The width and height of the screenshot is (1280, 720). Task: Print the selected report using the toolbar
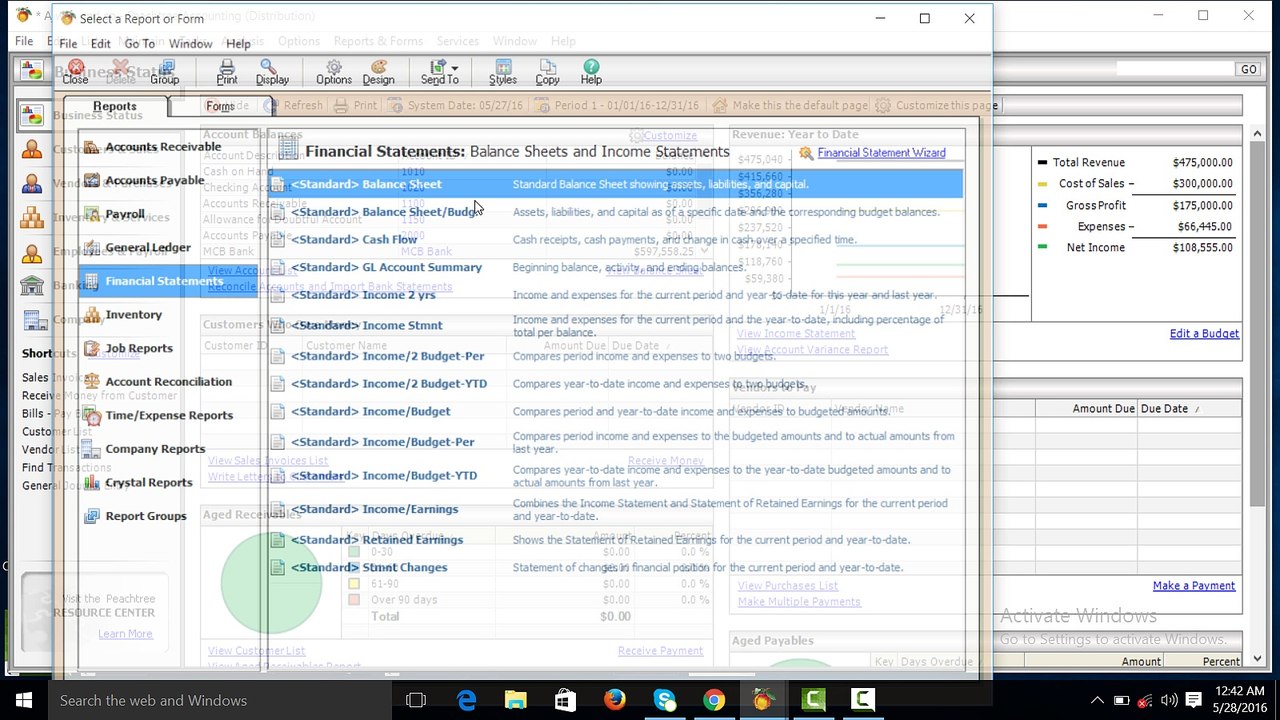pyautogui.click(x=227, y=71)
